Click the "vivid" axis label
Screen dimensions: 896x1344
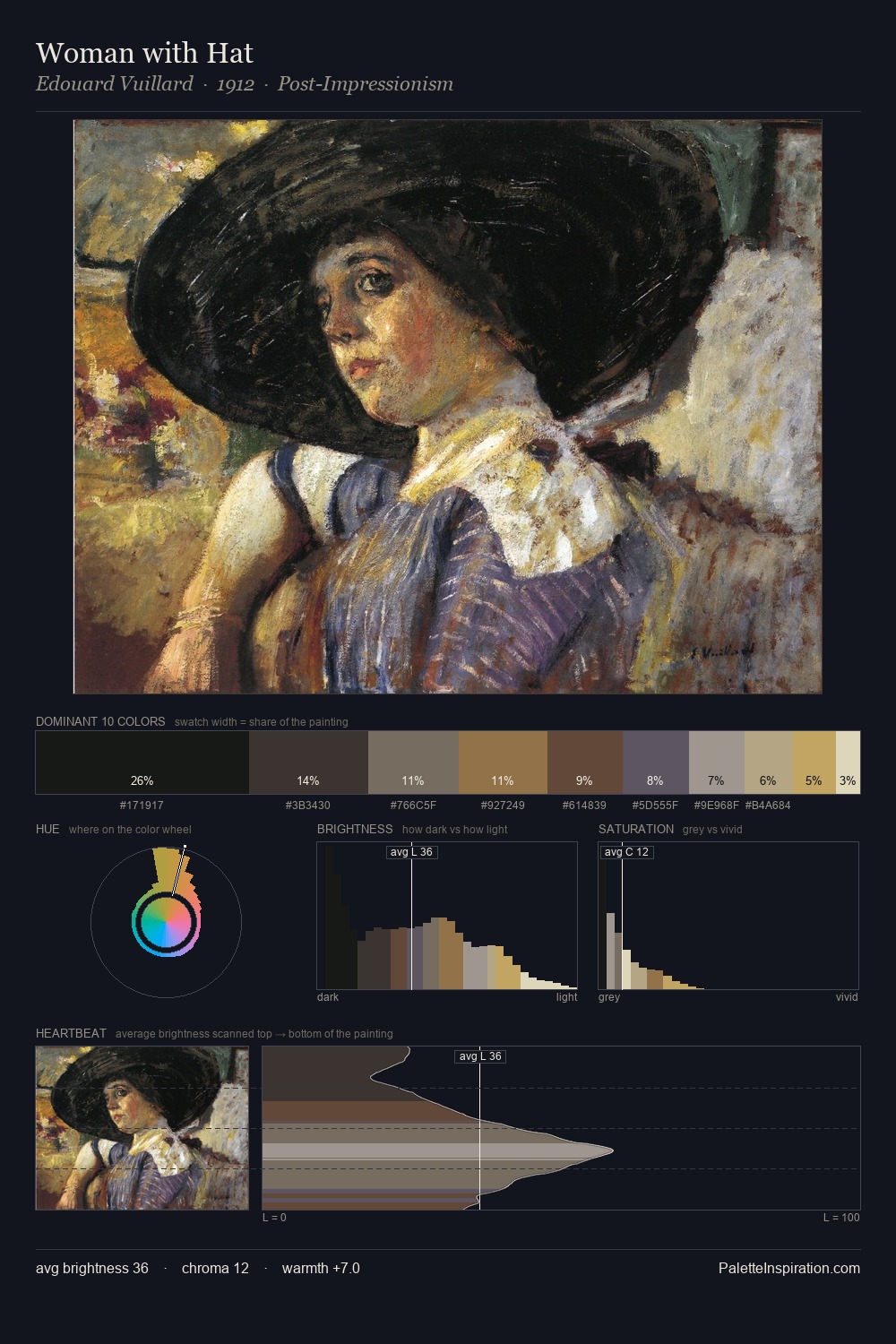coord(847,997)
